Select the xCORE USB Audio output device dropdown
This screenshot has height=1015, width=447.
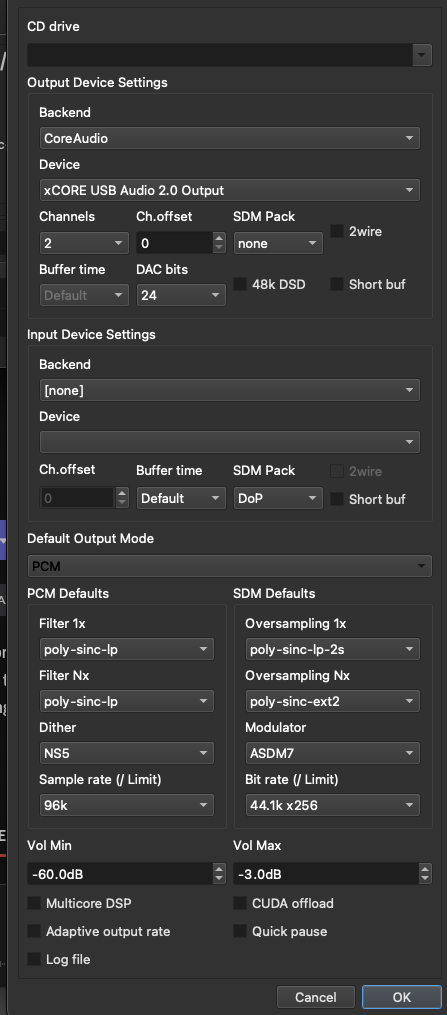click(x=229, y=190)
